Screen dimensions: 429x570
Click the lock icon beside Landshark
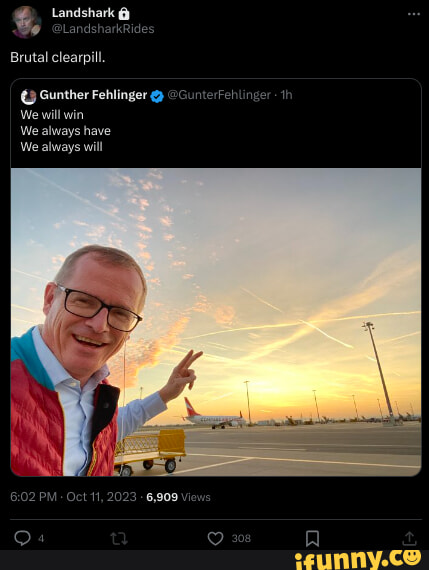tap(124, 14)
